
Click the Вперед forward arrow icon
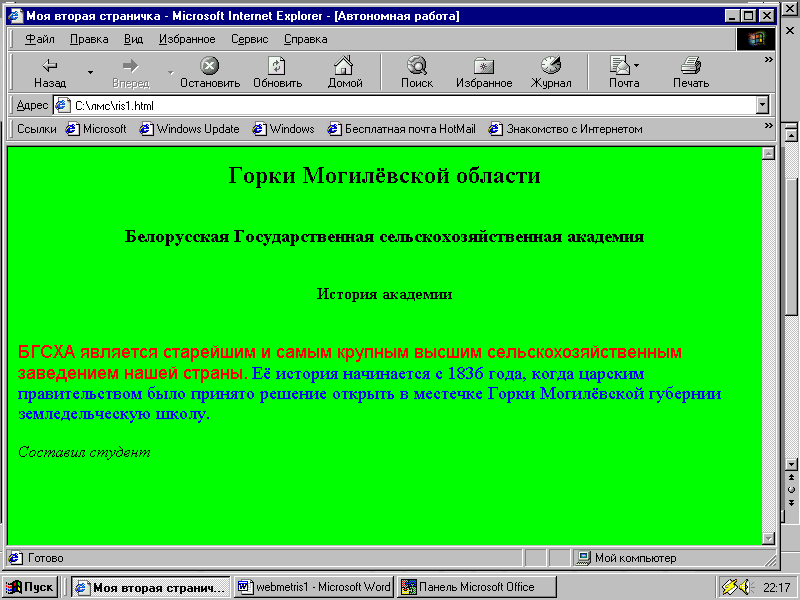coord(131,66)
